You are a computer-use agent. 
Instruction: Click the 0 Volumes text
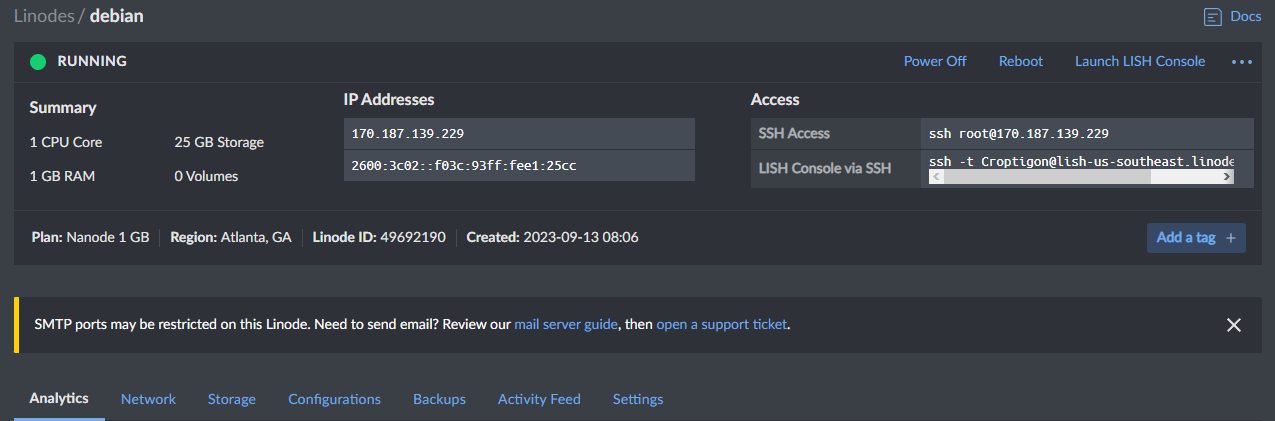206,176
